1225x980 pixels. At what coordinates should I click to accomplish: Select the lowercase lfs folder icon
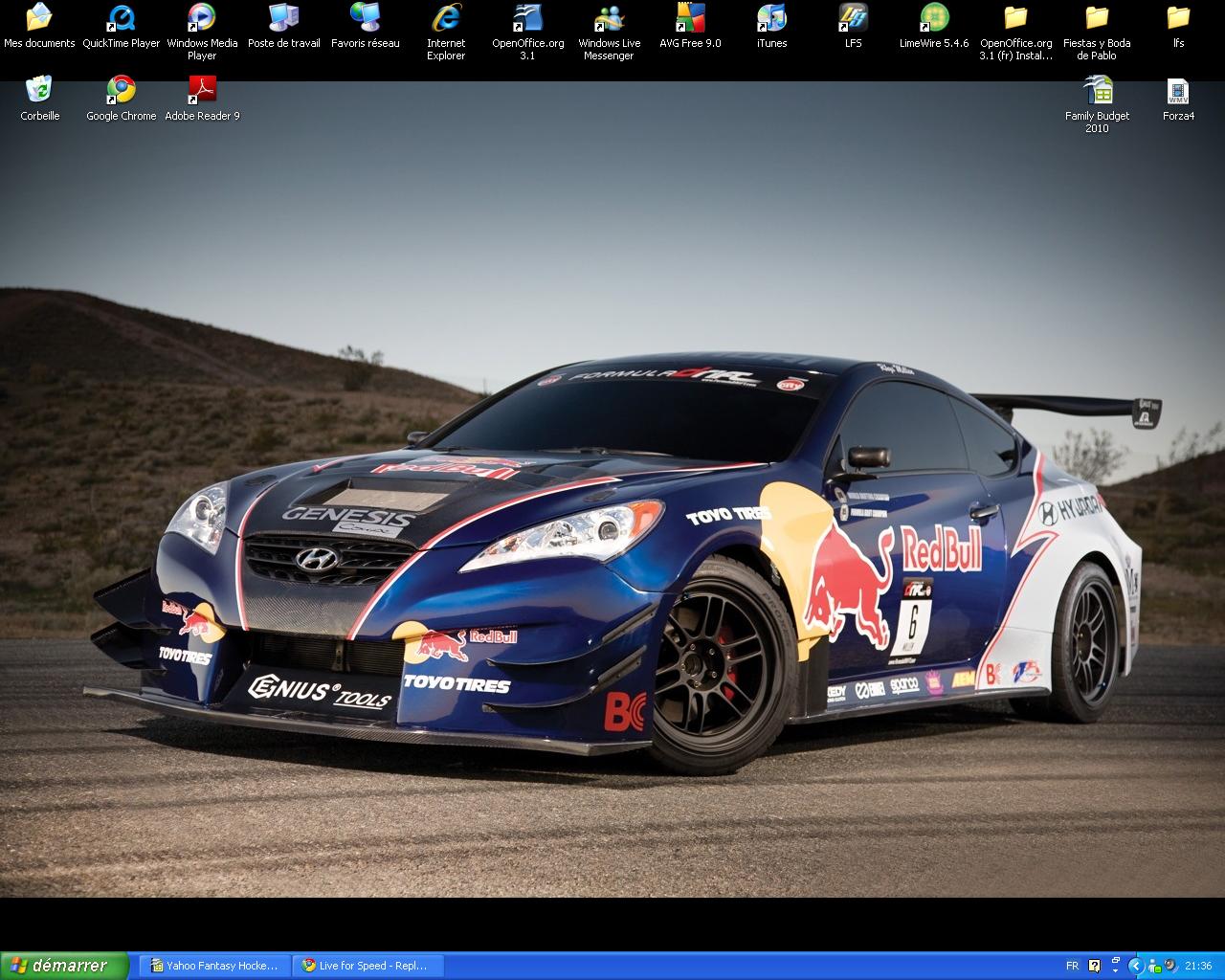[1178, 17]
